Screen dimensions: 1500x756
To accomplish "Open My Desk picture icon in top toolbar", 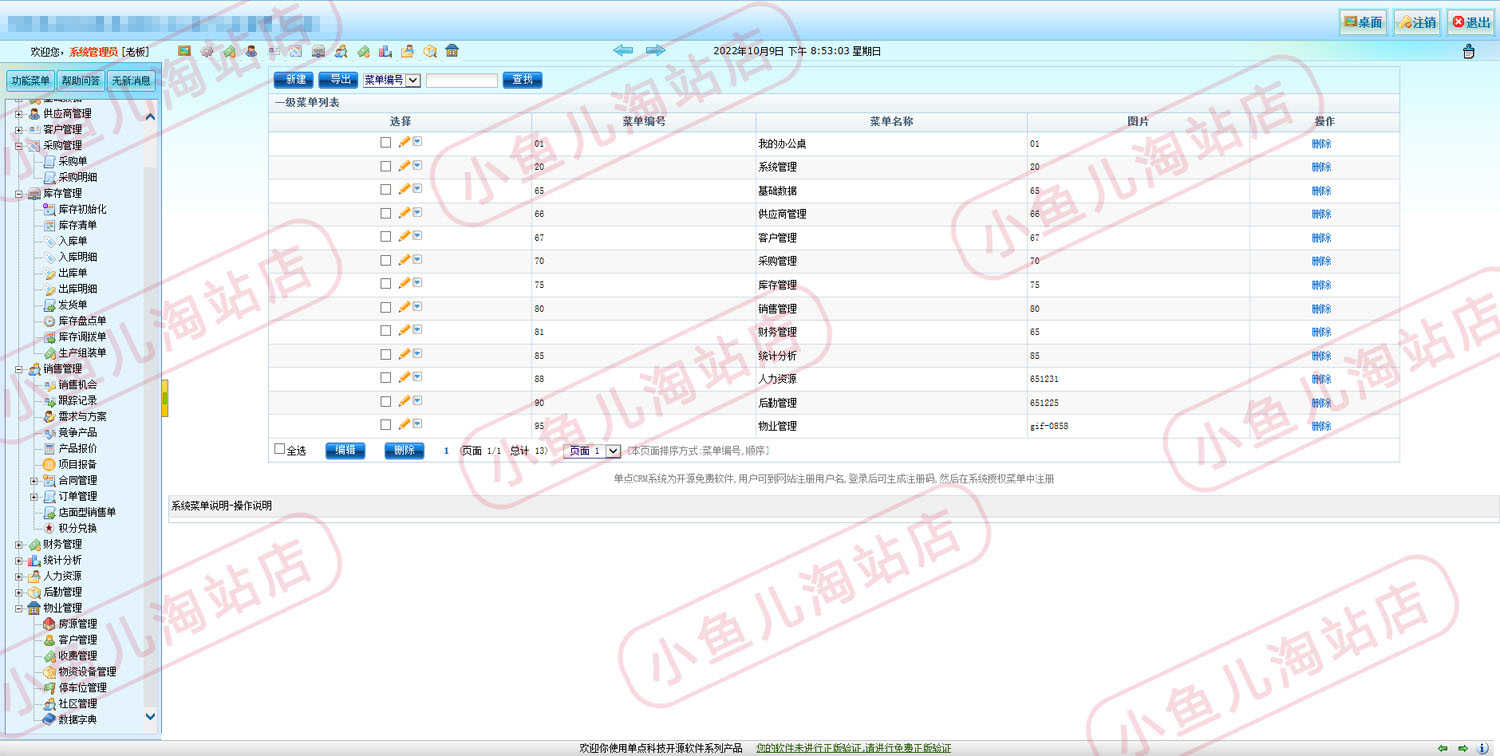I will [184, 51].
